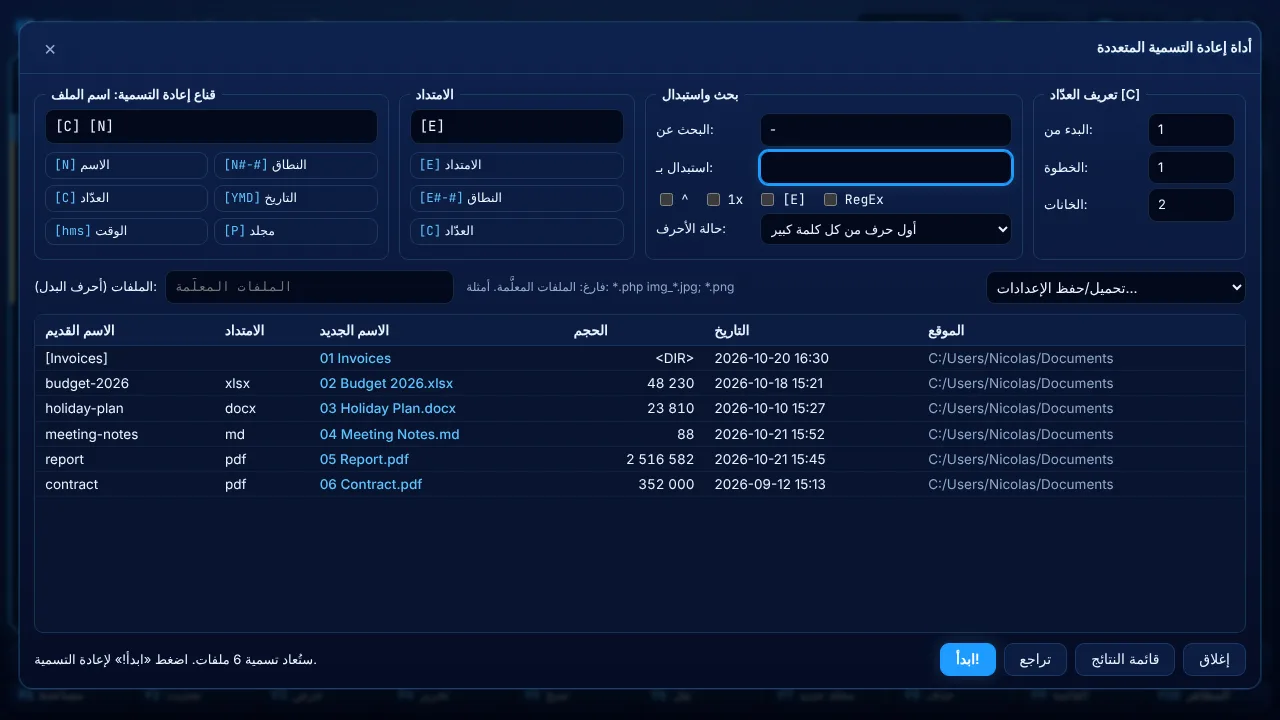Insert [C] العدّاد counter in filename mask
1280x720 pixels.
point(126,198)
